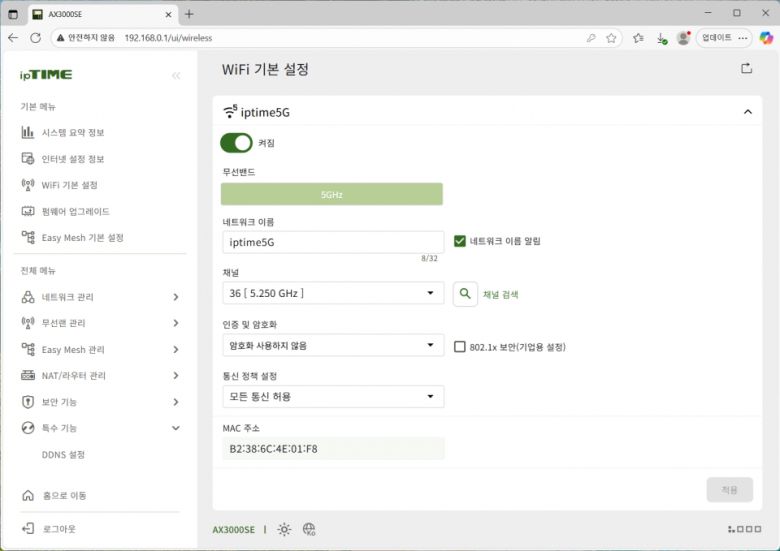Enable 802.1x 보안 checkbox

coord(460,347)
